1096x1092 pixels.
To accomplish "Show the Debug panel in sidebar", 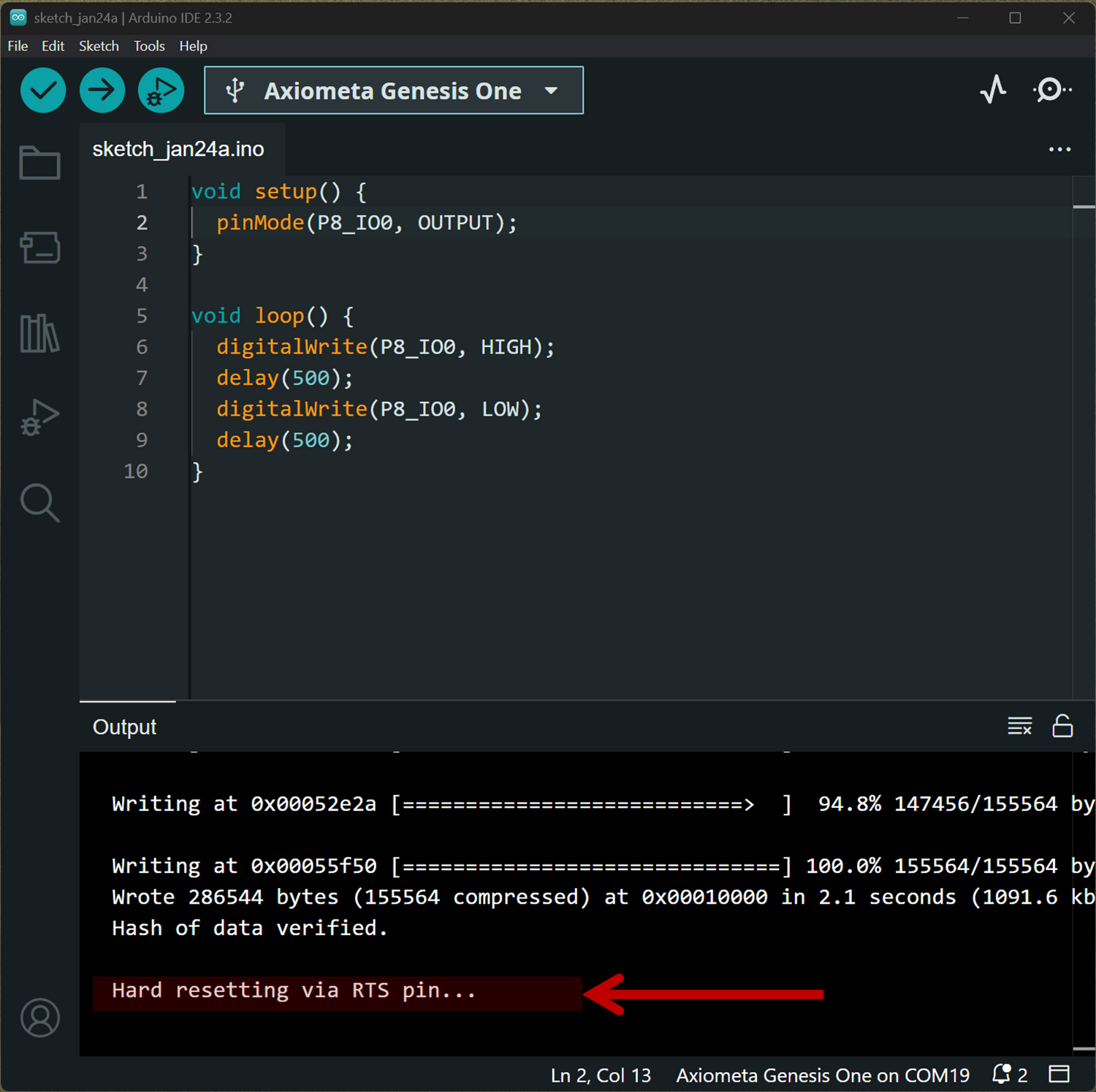I will (x=39, y=418).
